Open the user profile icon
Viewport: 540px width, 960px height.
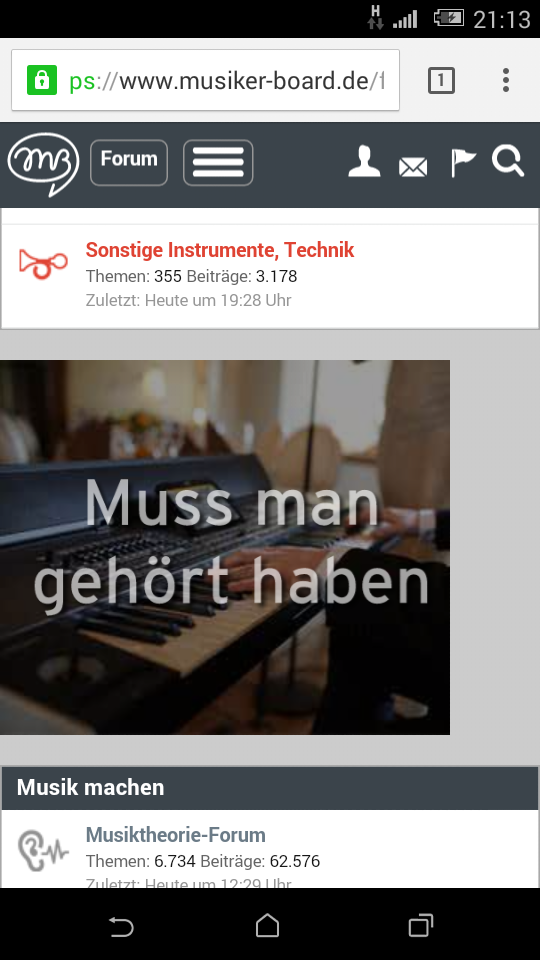tap(364, 162)
